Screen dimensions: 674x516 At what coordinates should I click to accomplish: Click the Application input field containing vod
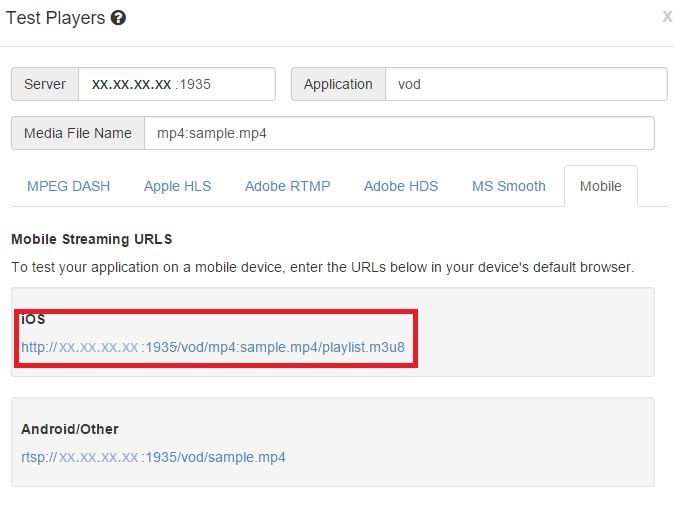tap(526, 84)
